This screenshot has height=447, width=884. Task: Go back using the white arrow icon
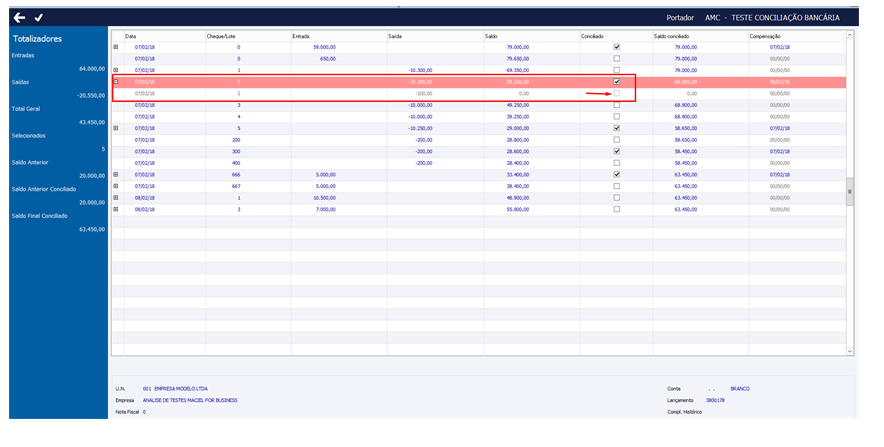click(x=19, y=17)
